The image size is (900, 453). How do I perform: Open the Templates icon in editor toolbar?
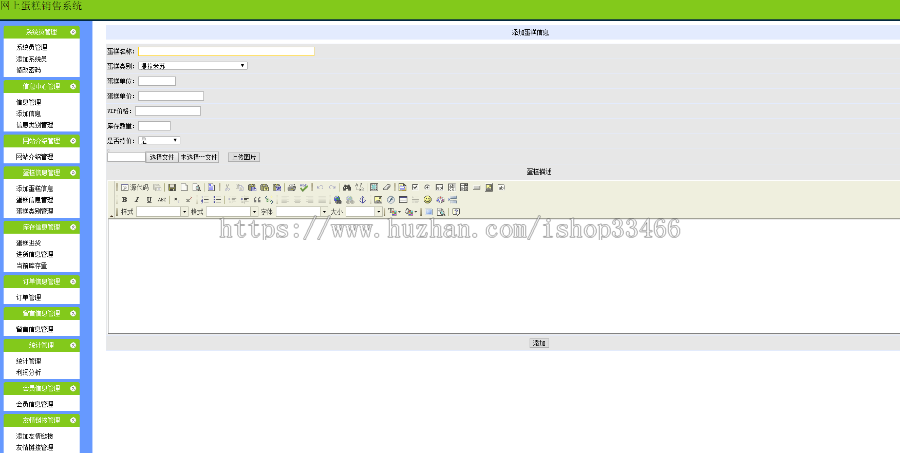click(211, 187)
